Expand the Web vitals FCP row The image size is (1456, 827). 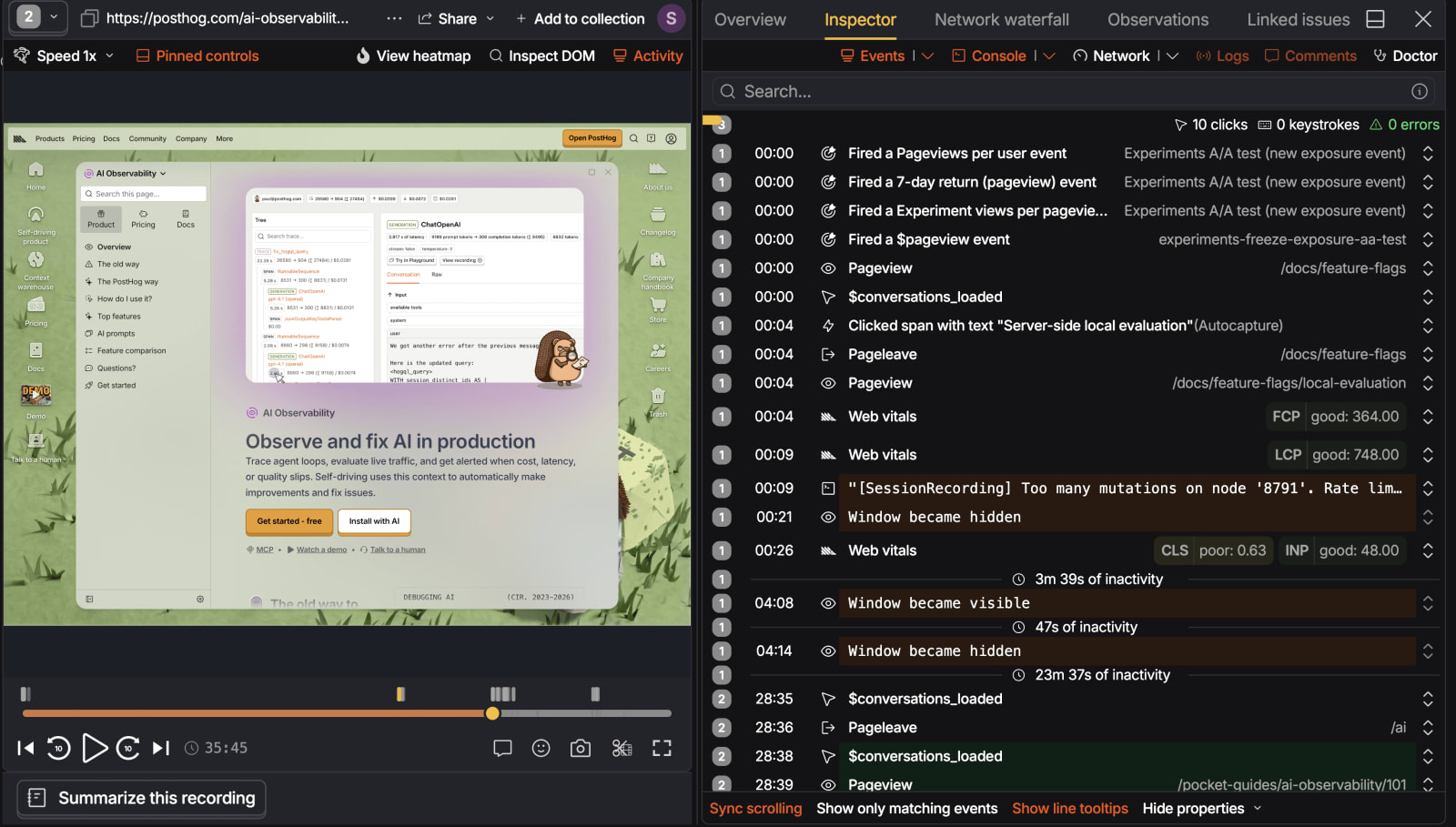1428,417
